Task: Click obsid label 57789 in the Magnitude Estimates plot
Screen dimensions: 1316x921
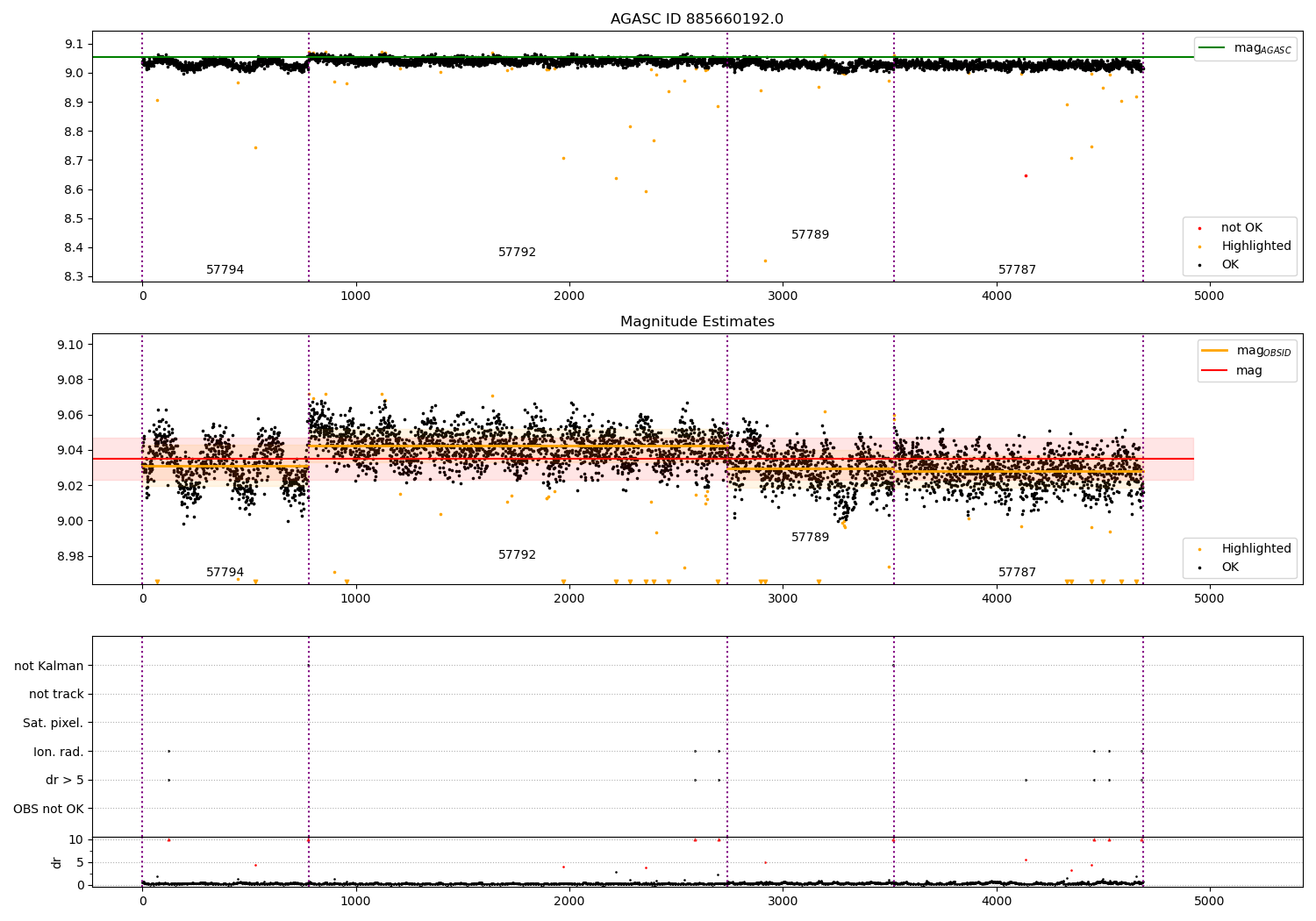Action: coord(811,538)
